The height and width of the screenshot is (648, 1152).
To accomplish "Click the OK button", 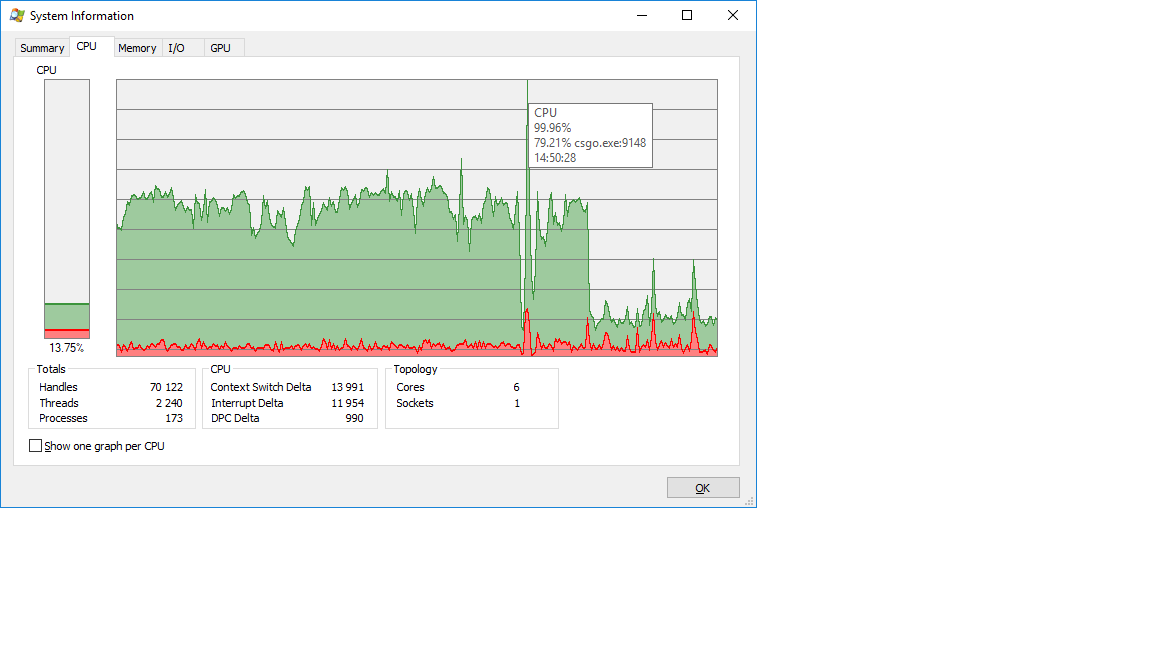I will (x=703, y=488).
